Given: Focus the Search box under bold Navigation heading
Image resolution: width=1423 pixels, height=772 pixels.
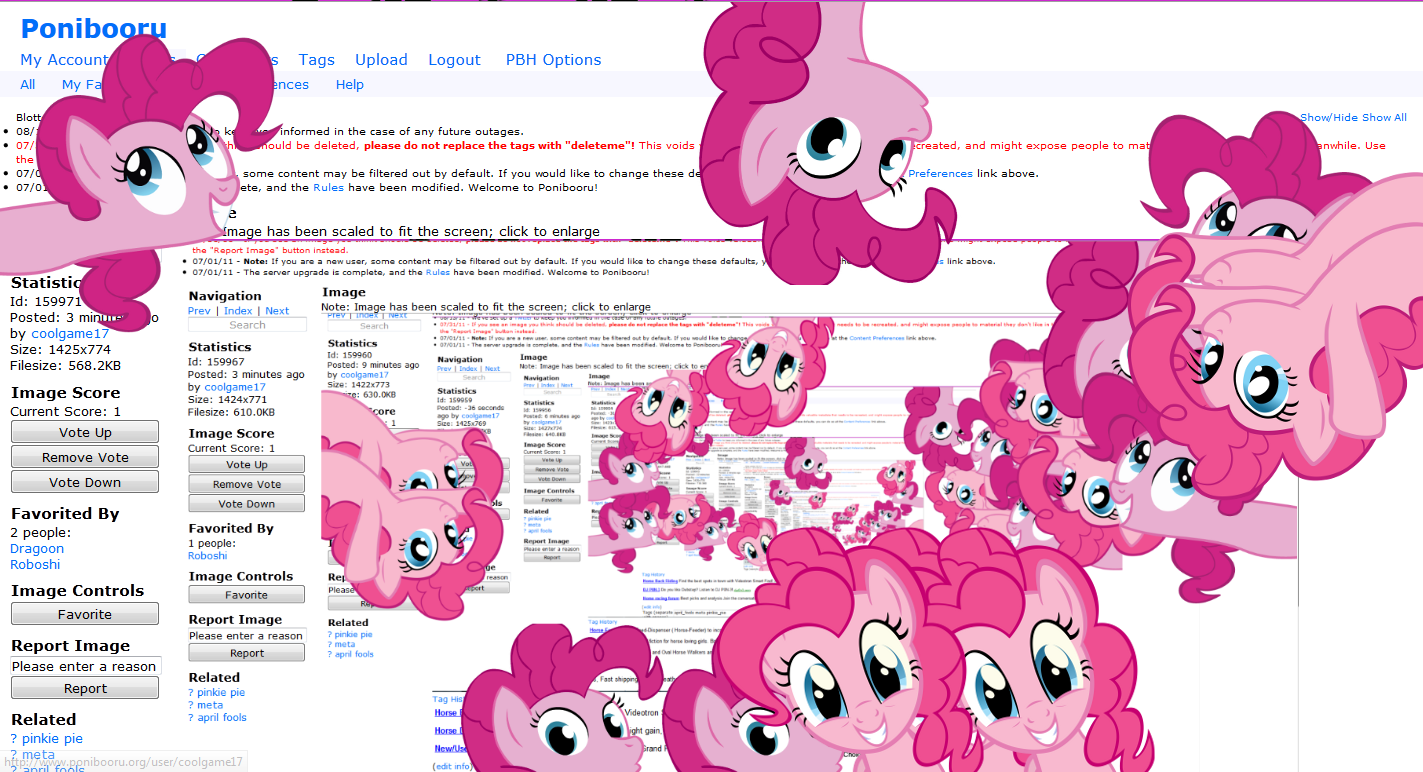Looking at the screenshot, I should 247,325.
